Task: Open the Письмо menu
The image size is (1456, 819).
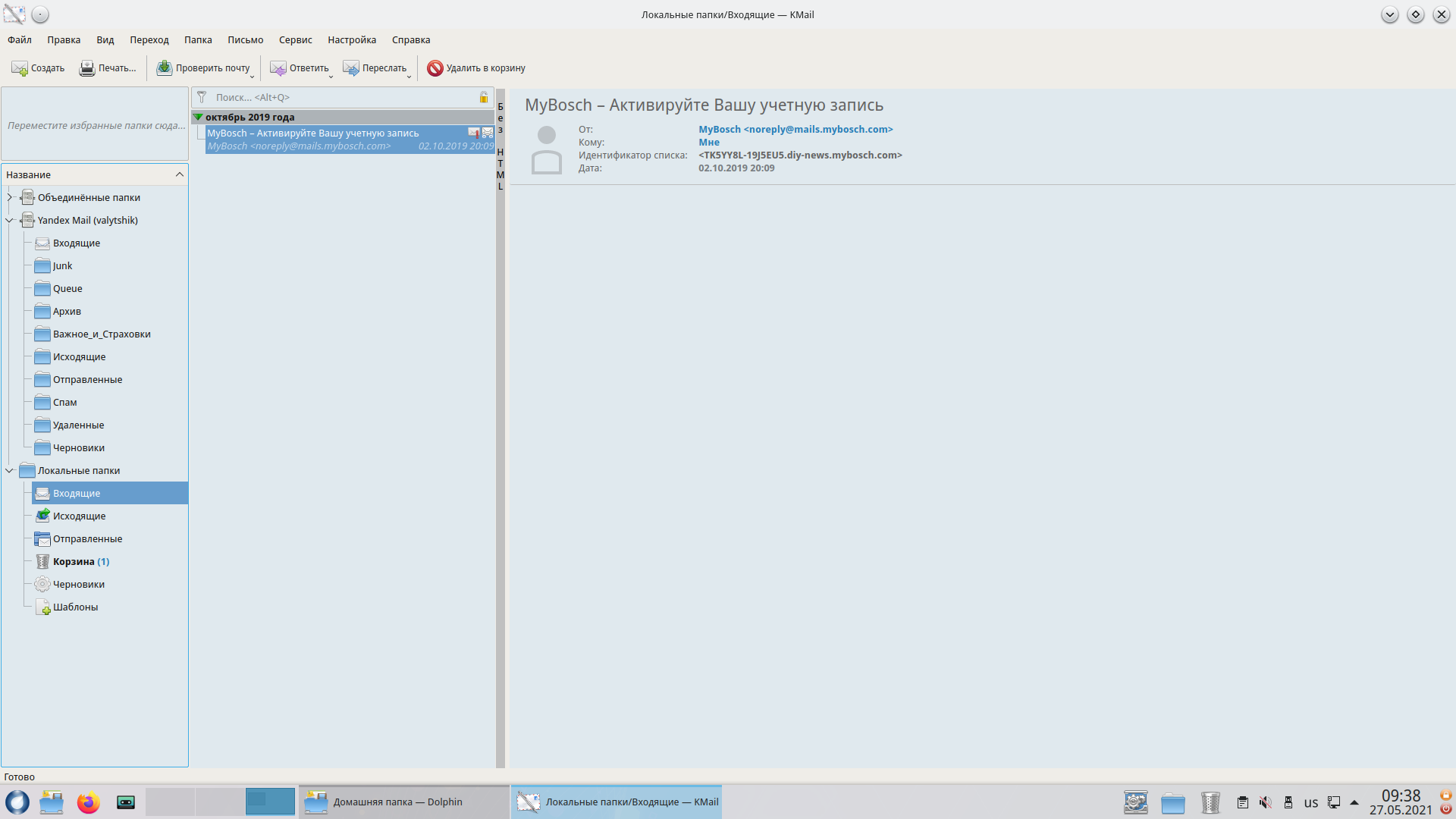Action: (x=245, y=40)
